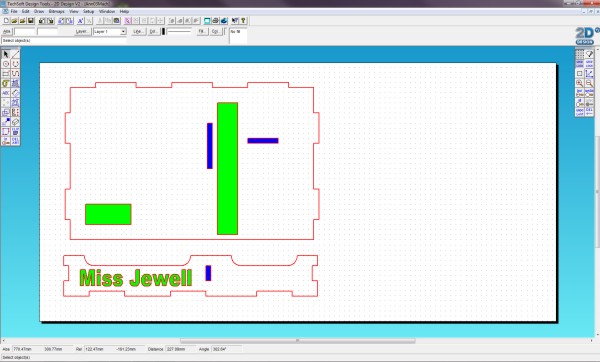Click the New drawing toolbar icon

pyautogui.click(x=6, y=21)
